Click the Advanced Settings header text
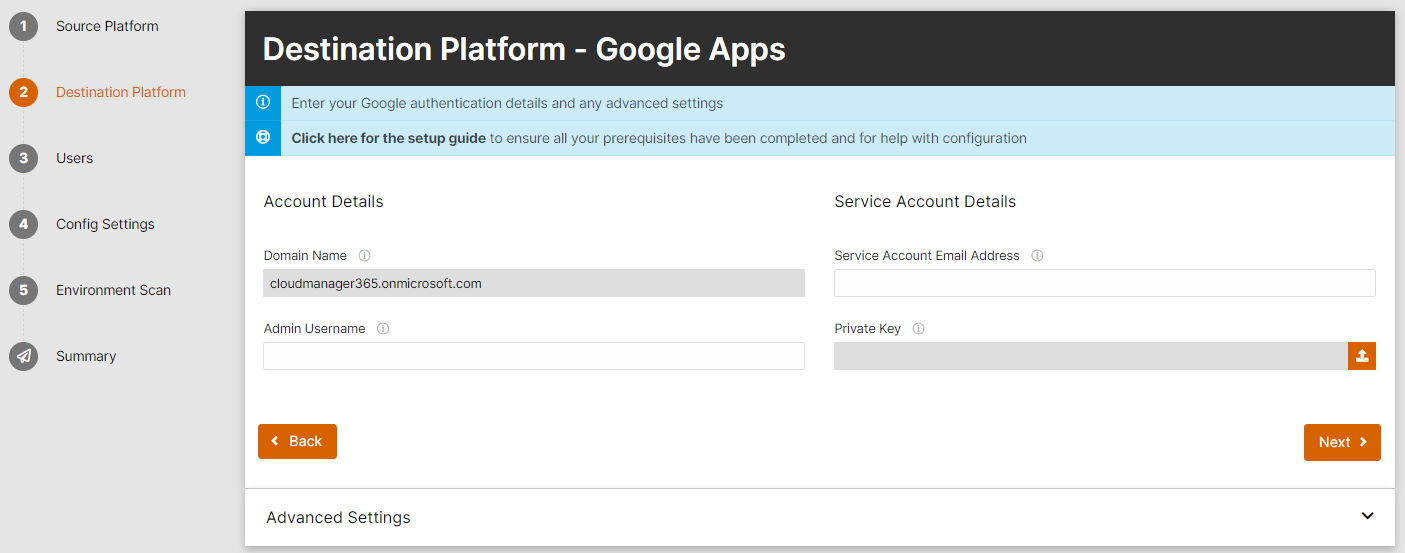Viewport: 1405px width, 553px height. pyautogui.click(x=338, y=518)
